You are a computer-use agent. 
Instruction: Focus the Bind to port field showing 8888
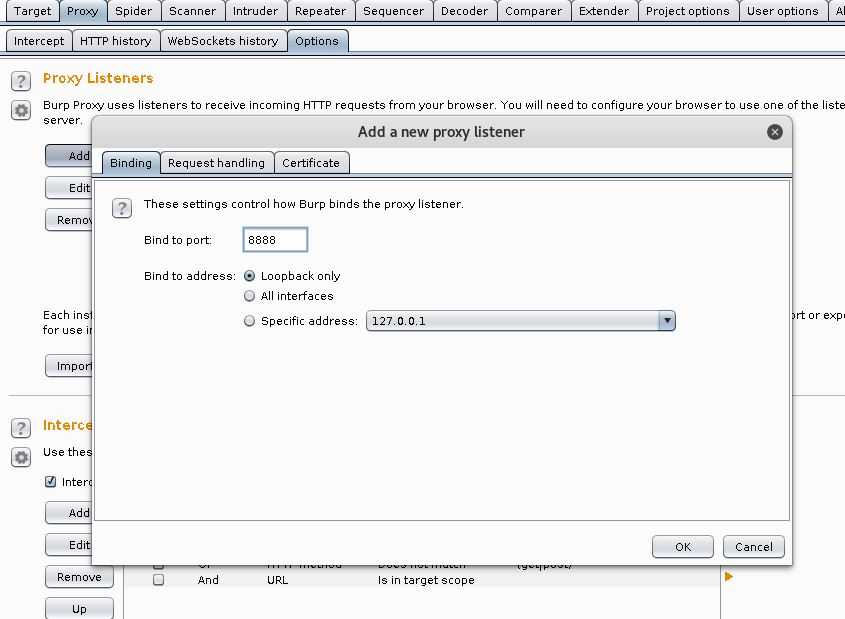point(275,240)
